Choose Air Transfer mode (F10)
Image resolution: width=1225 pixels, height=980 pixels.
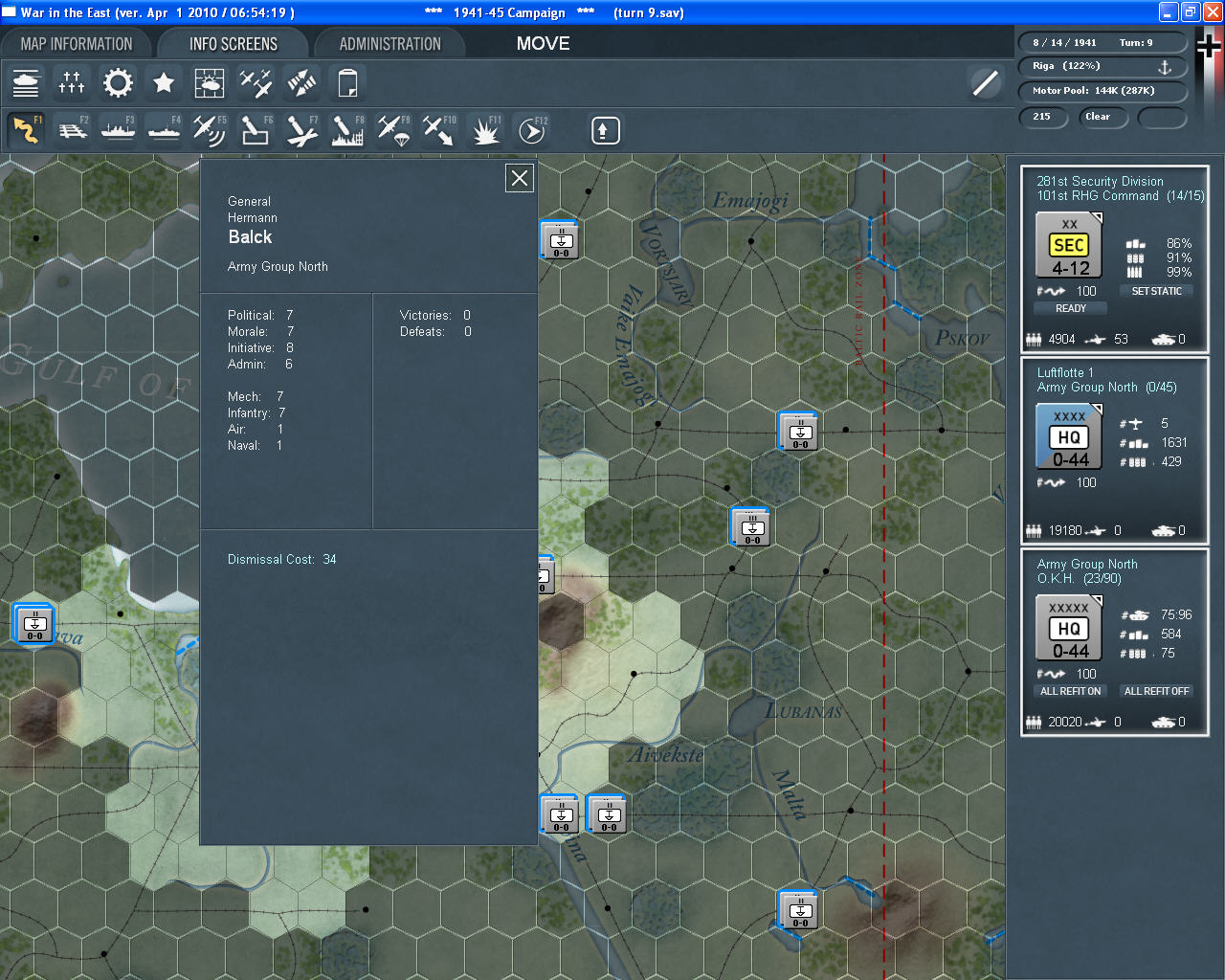[x=439, y=130]
